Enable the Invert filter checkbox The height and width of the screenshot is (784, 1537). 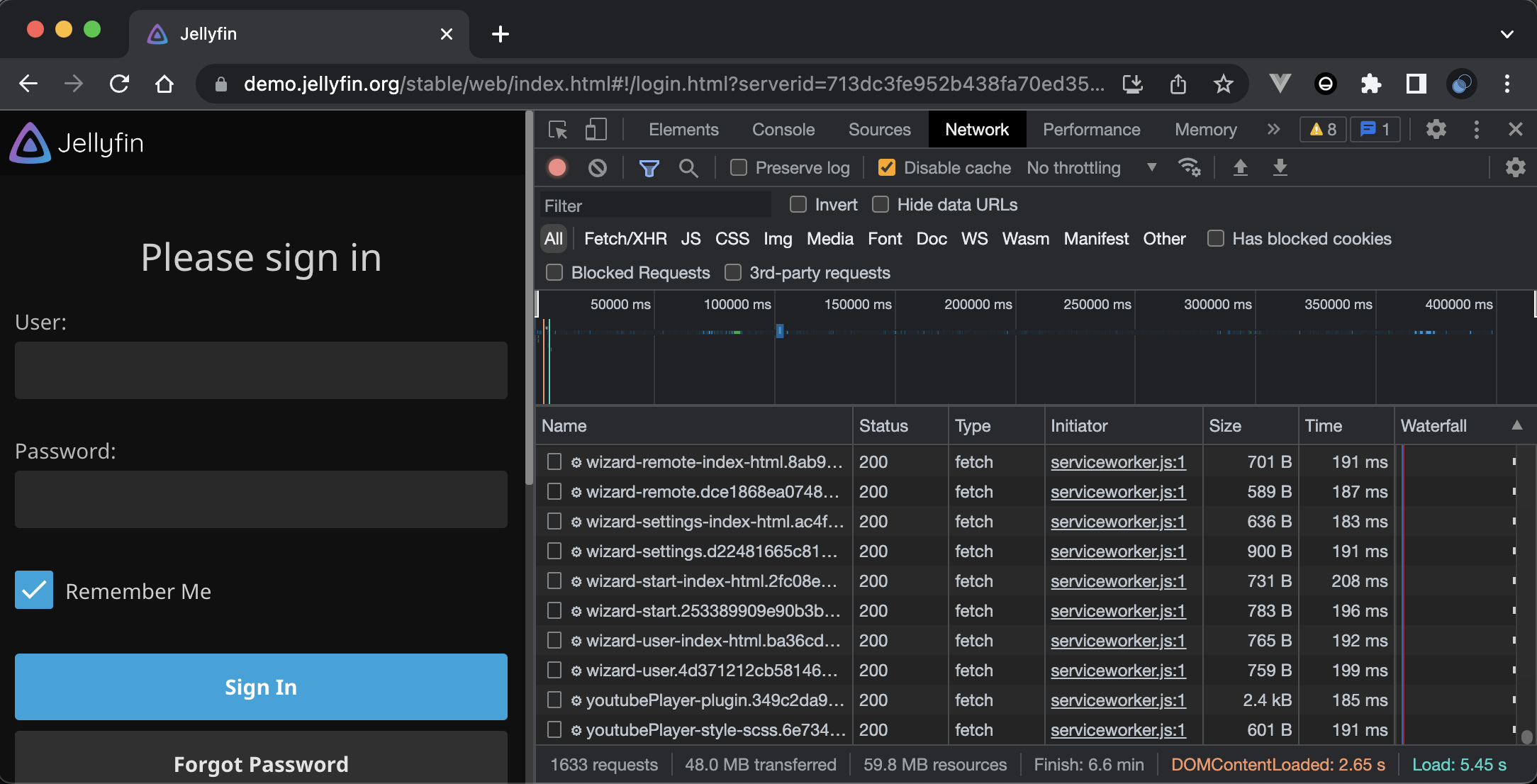tap(798, 204)
